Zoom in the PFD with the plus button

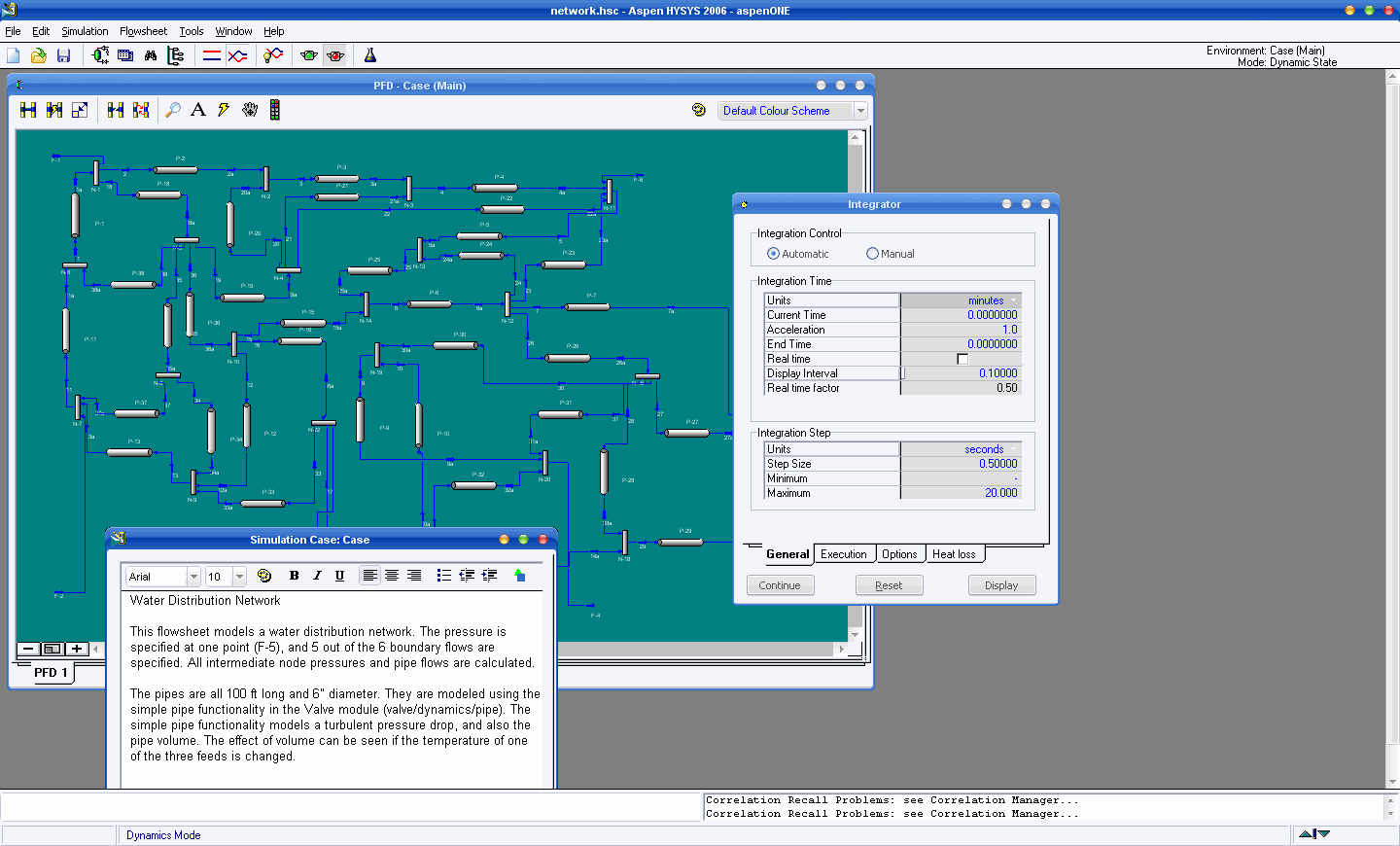click(x=77, y=649)
